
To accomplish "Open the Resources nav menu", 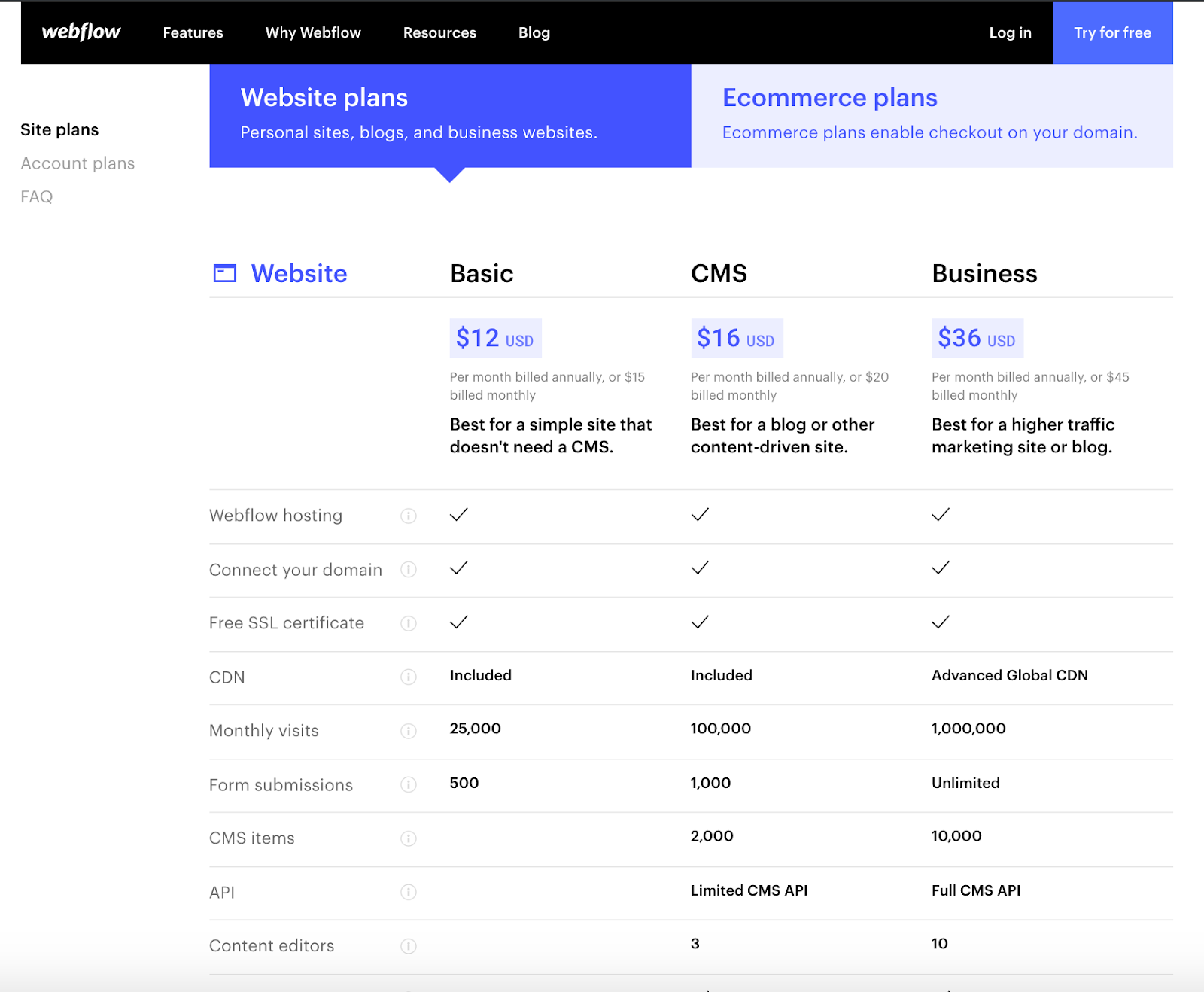I will [439, 33].
